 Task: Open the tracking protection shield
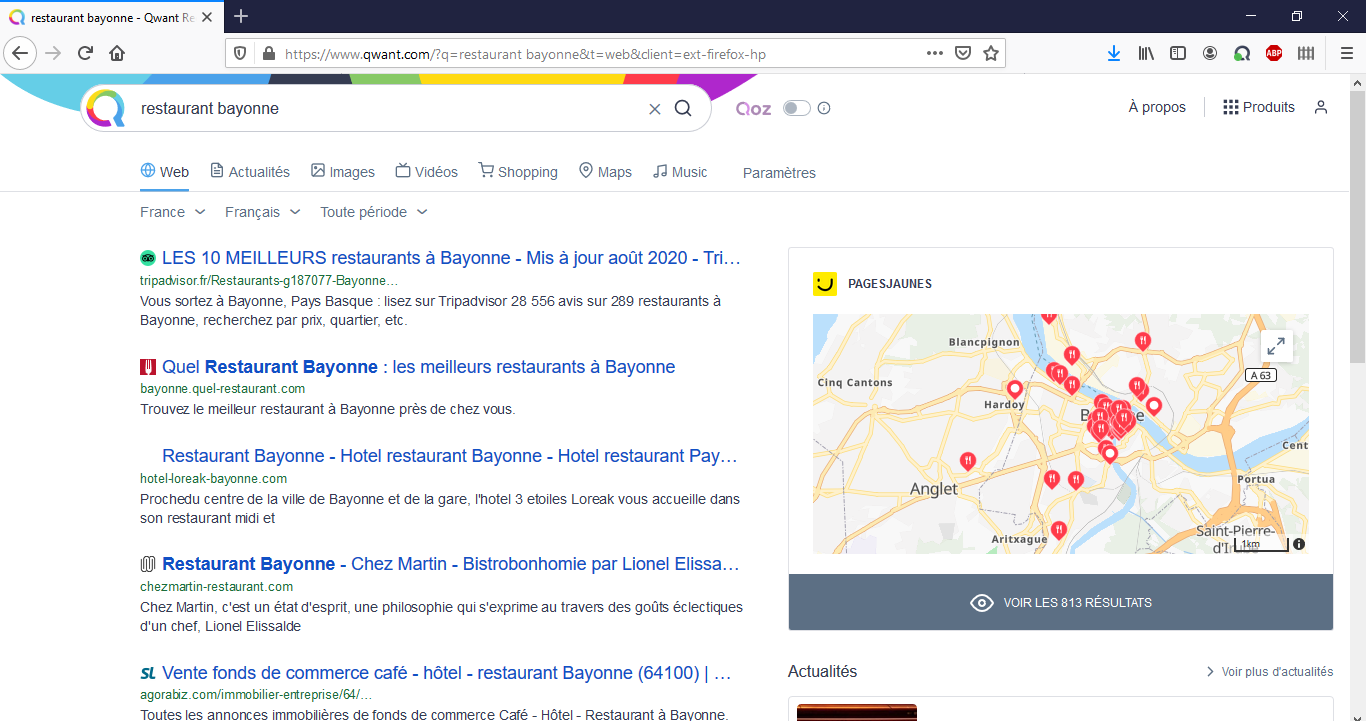[x=239, y=53]
